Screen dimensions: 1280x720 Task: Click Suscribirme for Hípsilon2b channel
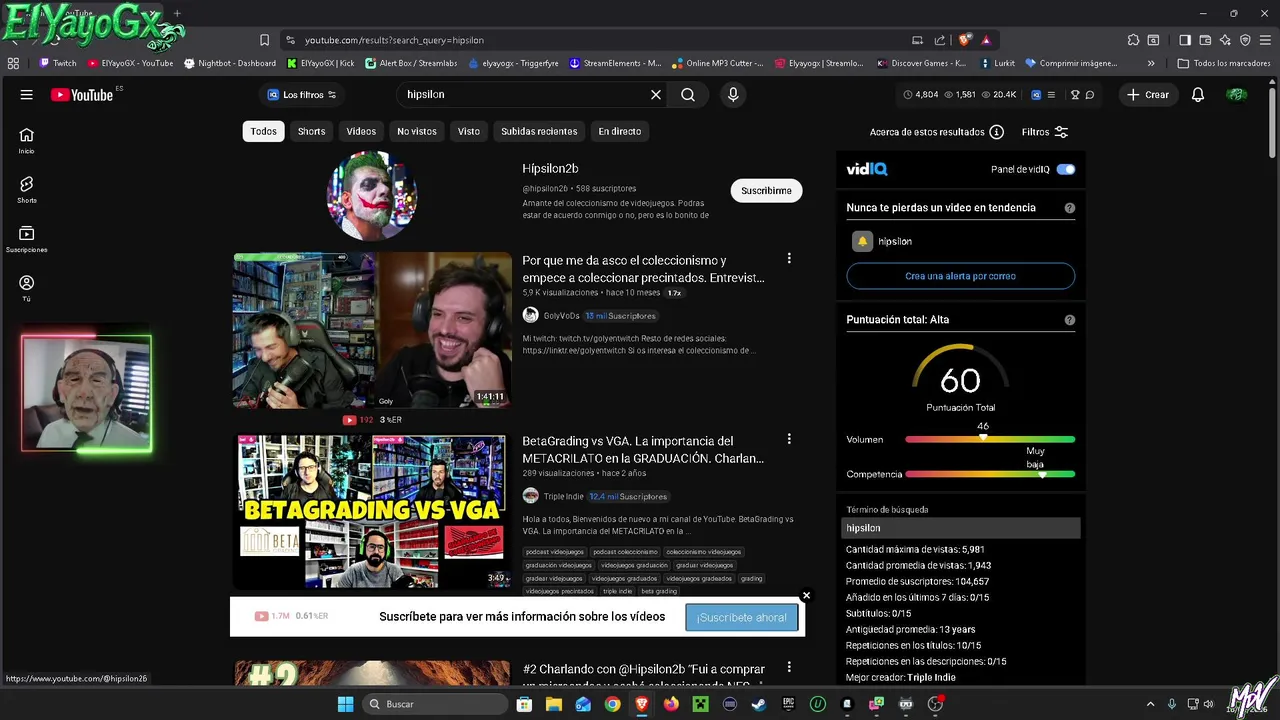[x=766, y=190]
